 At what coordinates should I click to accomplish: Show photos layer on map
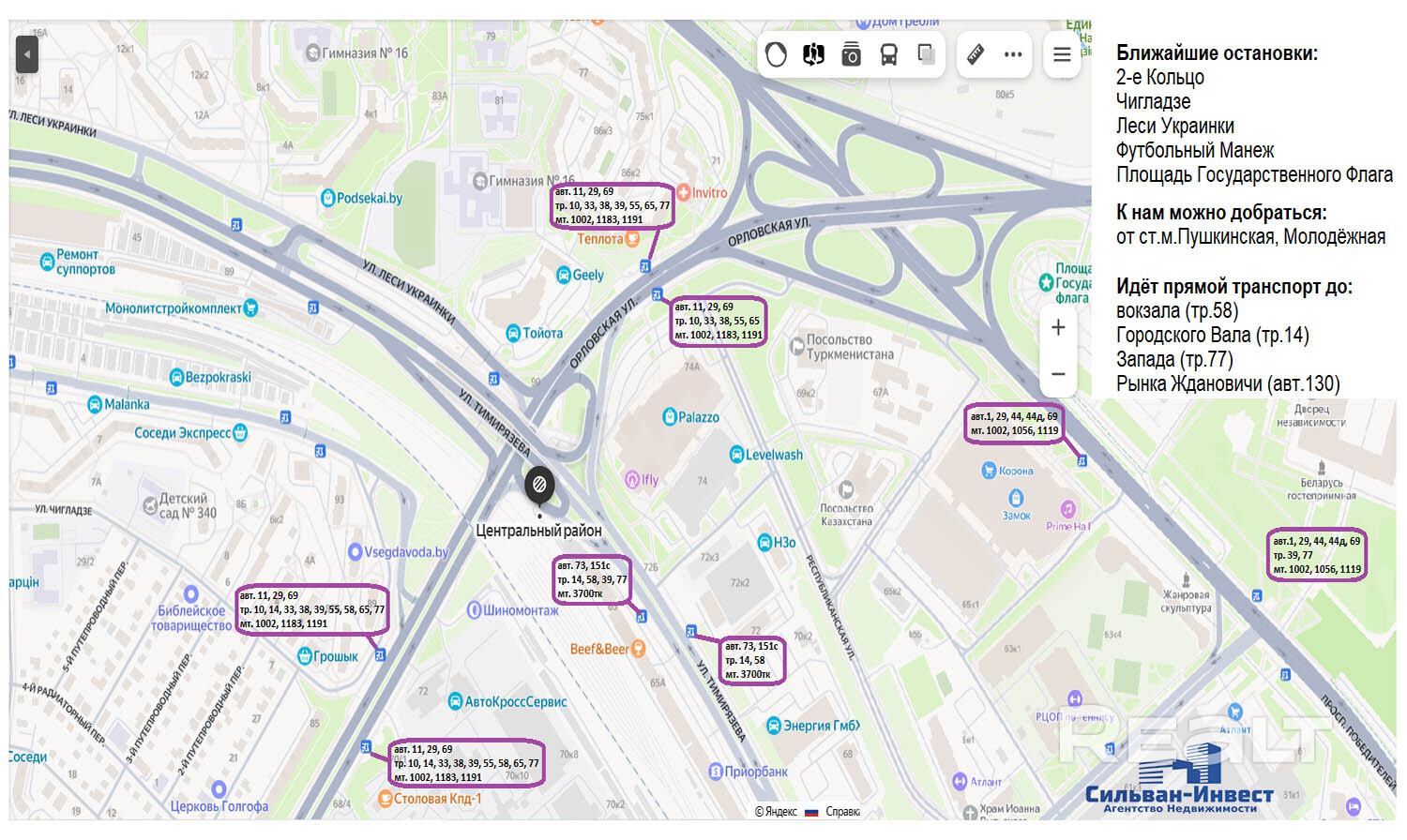coord(851,55)
